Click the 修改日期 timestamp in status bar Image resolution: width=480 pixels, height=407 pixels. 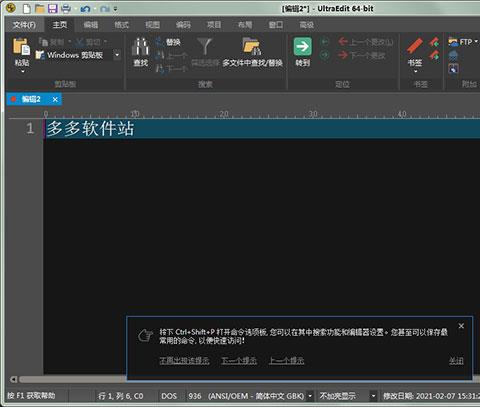(431, 396)
